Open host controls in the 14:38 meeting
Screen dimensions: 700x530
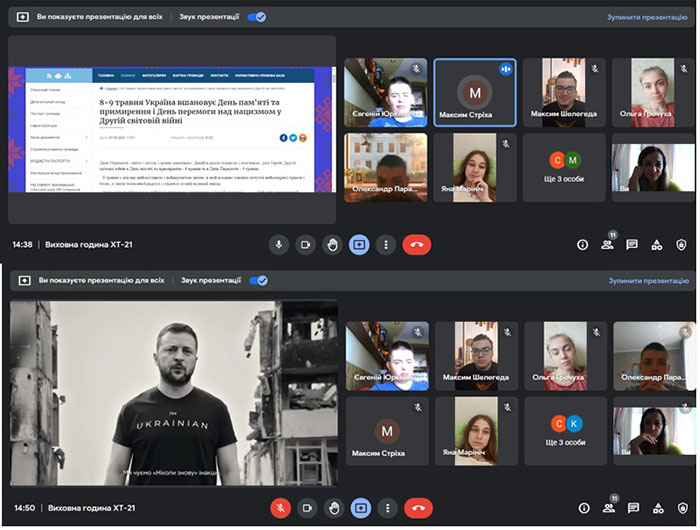tap(682, 244)
